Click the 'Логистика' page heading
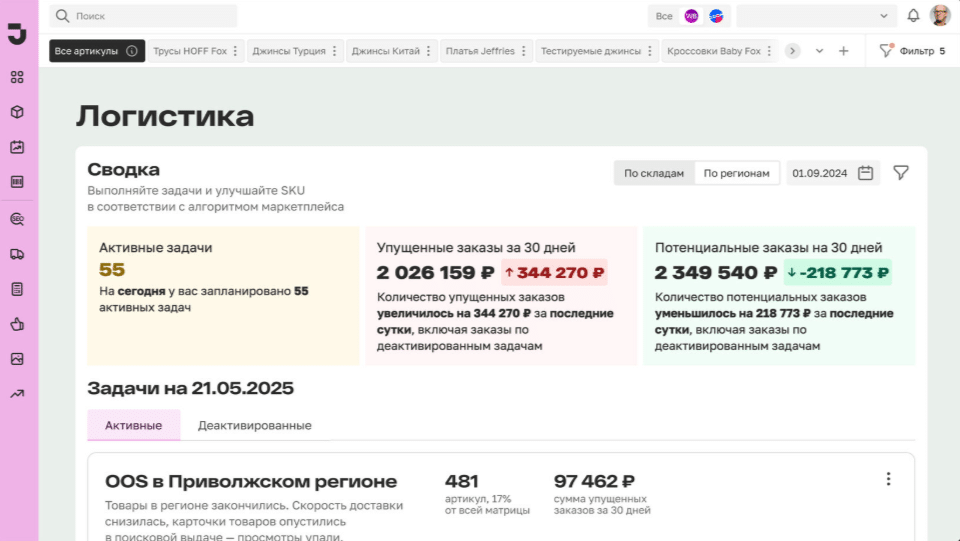The image size is (960, 541). [x=165, y=116]
